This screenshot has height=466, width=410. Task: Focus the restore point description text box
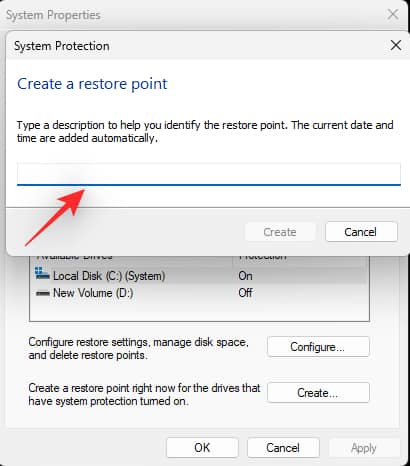pos(209,174)
